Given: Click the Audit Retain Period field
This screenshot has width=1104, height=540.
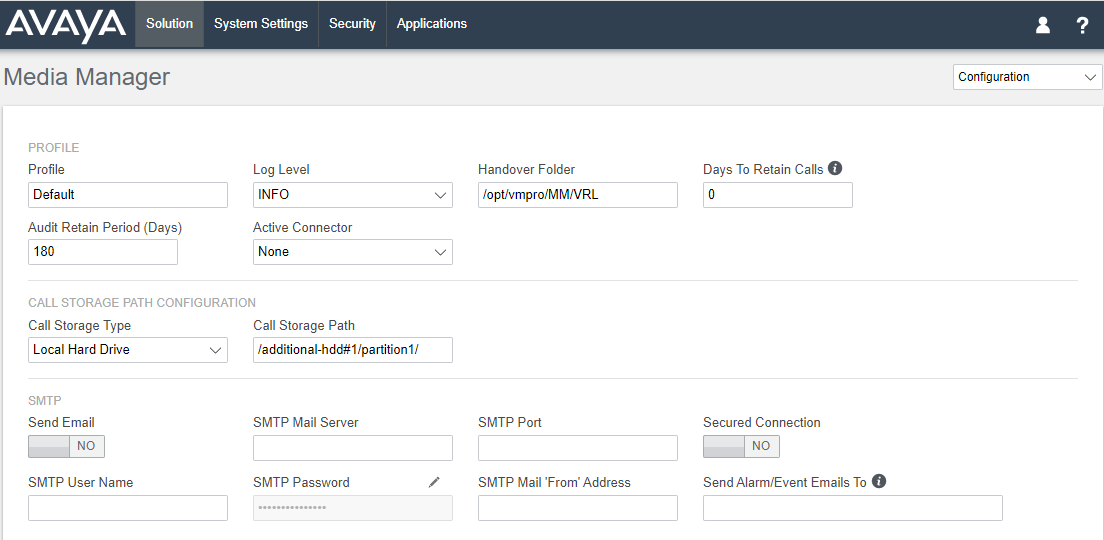Looking at the screenshot, I should pyautogui.click(x=103, y=251).
